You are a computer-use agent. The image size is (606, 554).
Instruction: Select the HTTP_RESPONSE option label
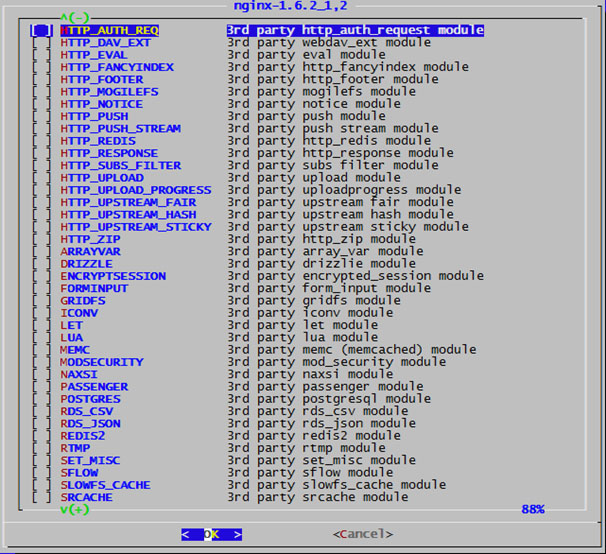pos(109,153)
